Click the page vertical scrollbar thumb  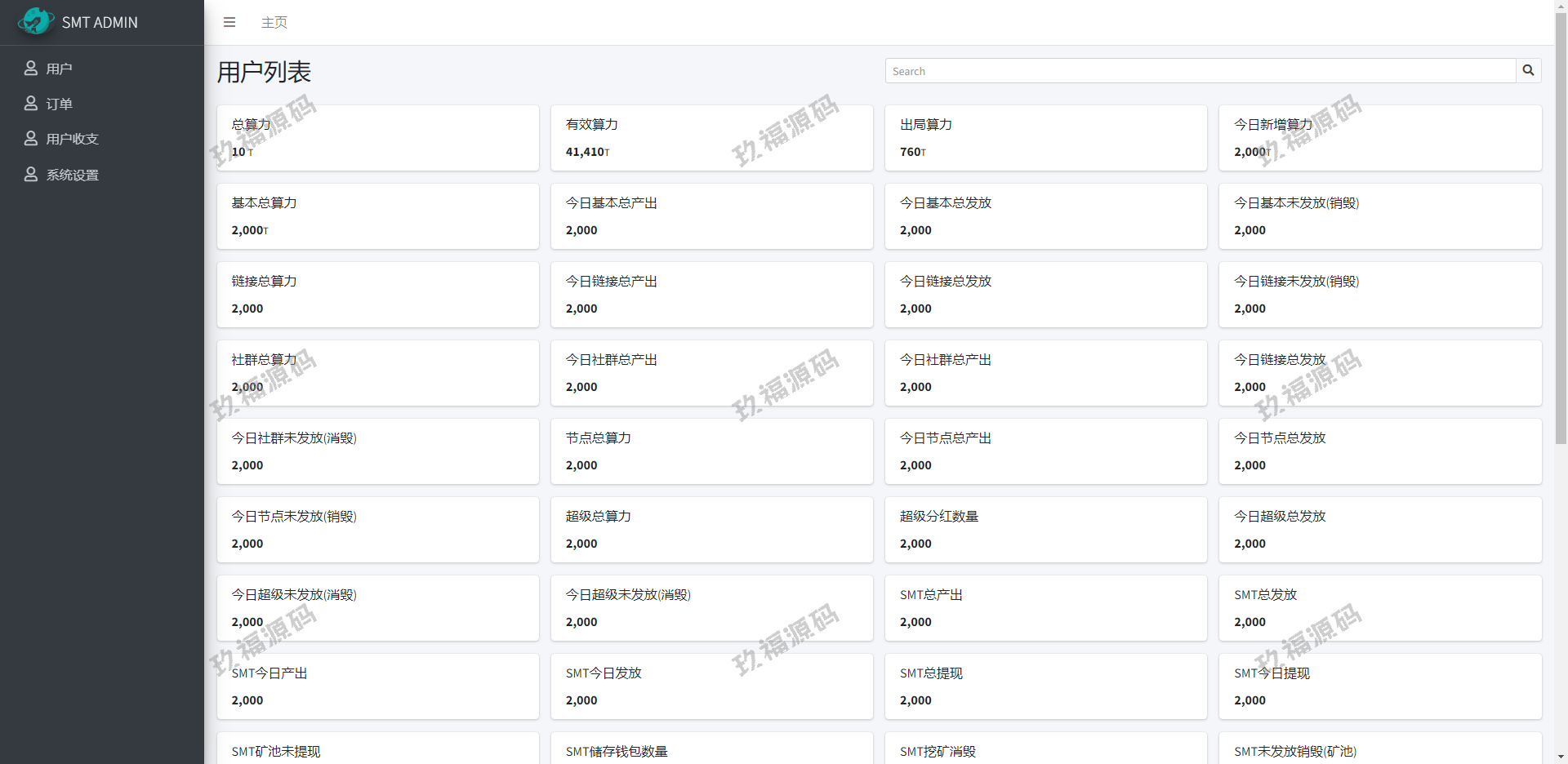(1561, 229)
